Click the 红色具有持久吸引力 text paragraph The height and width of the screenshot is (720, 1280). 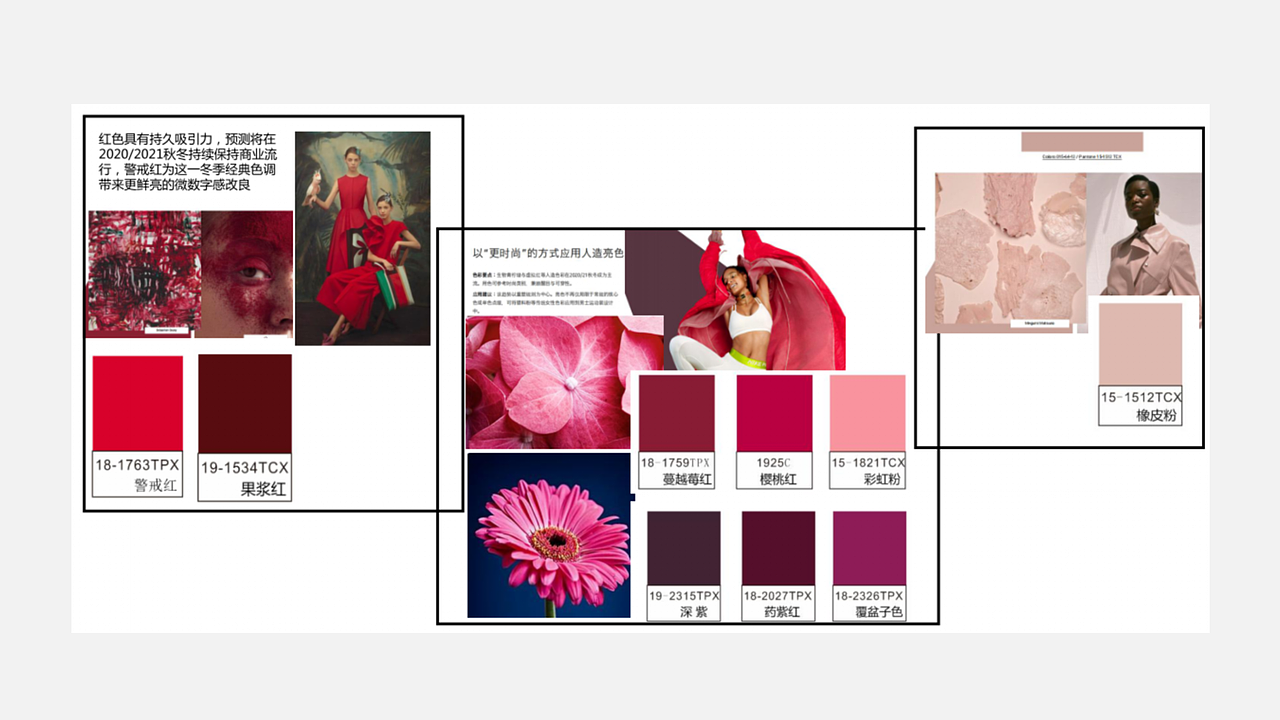coord(187,162)
